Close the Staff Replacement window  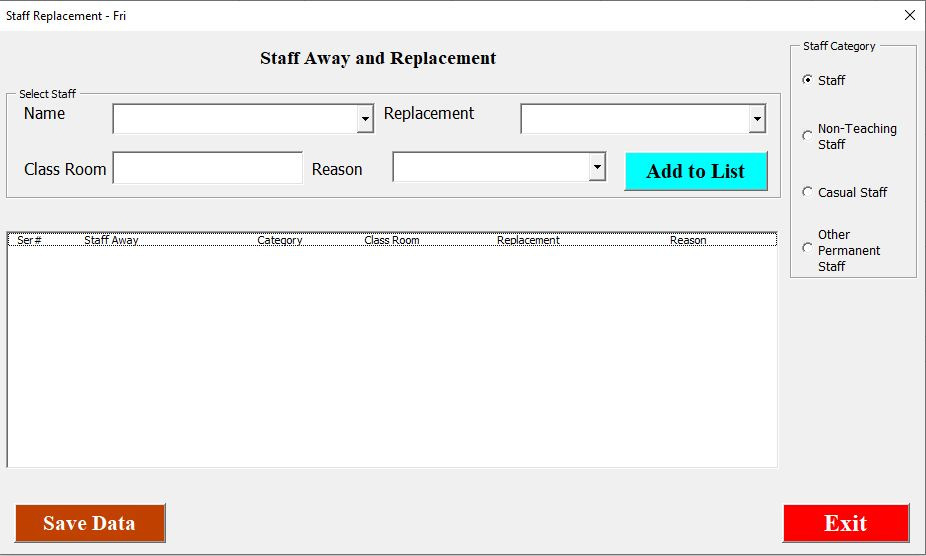pyautogui.click(x=909, y=15)
